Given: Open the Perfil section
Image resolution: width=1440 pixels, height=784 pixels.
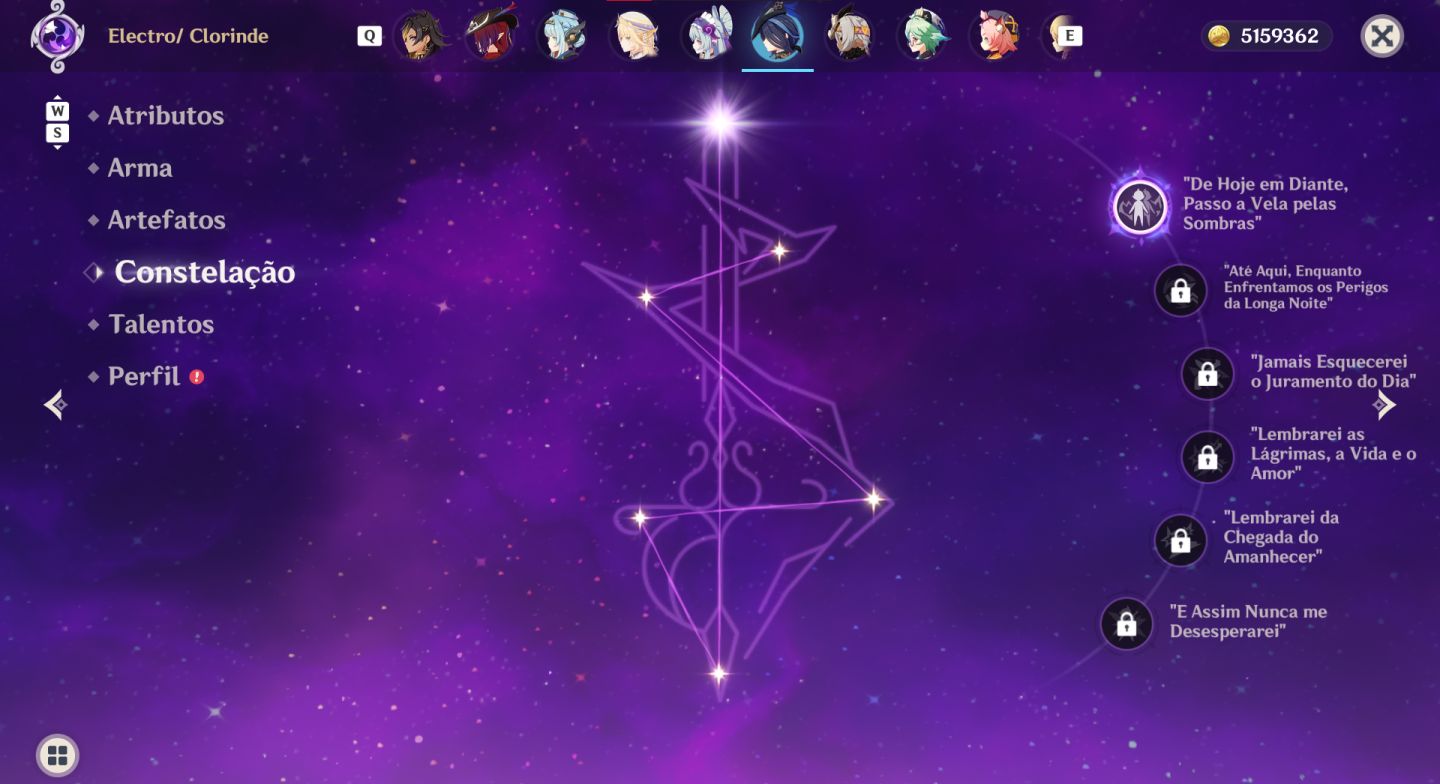Looking at the screenshot, I should 146,376.
